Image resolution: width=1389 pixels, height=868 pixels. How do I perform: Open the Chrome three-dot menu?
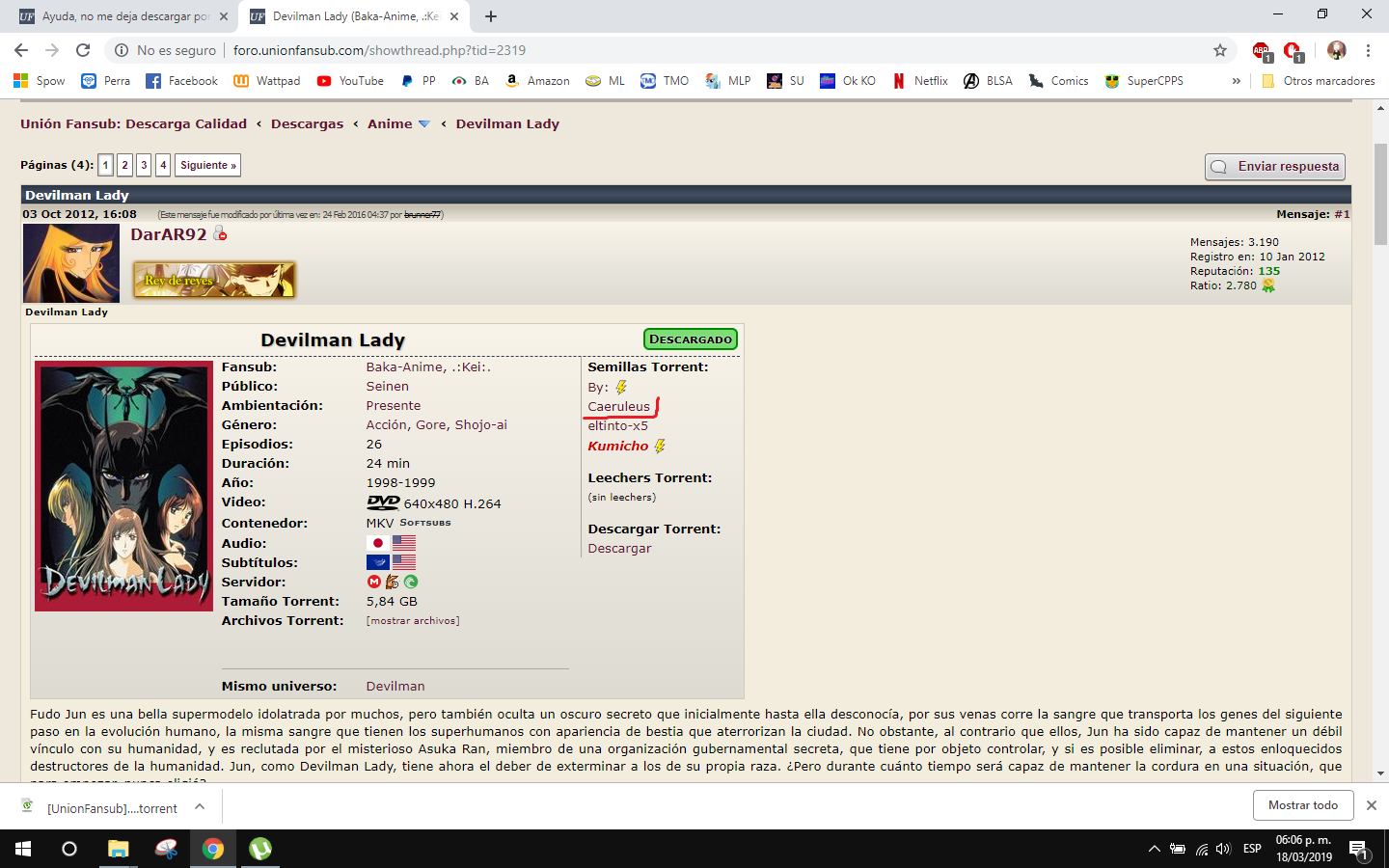pos(1368,50)
